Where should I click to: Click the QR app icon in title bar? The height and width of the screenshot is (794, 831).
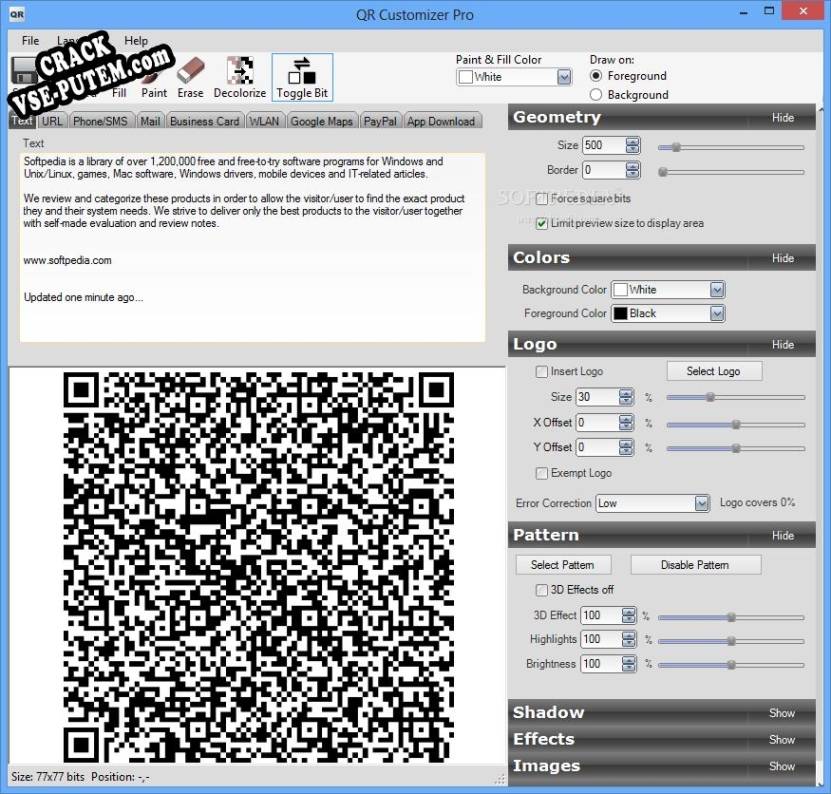click(x=17, y=14)
